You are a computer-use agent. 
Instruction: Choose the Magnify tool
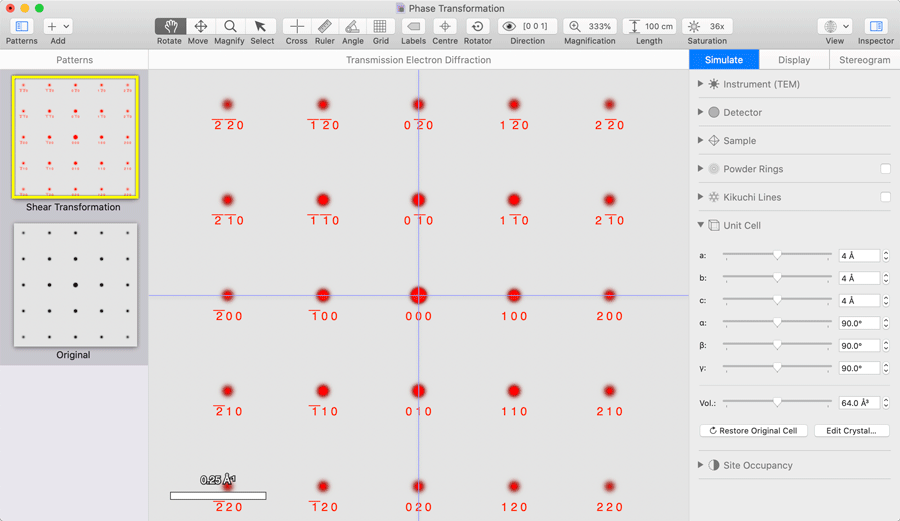click(x=230, y=26)
